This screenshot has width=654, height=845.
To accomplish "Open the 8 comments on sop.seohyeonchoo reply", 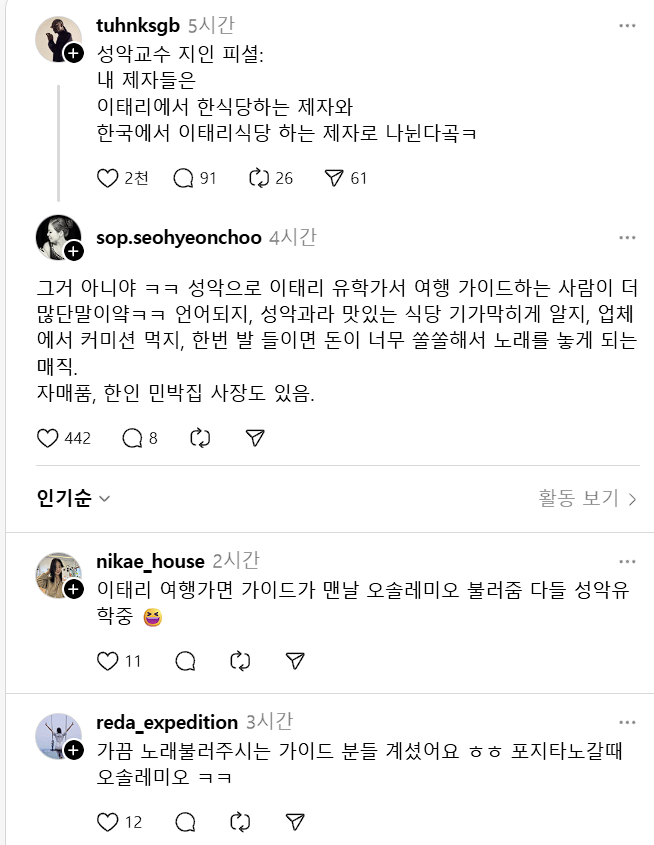I will pyautogui.click(x=133, y=438).
